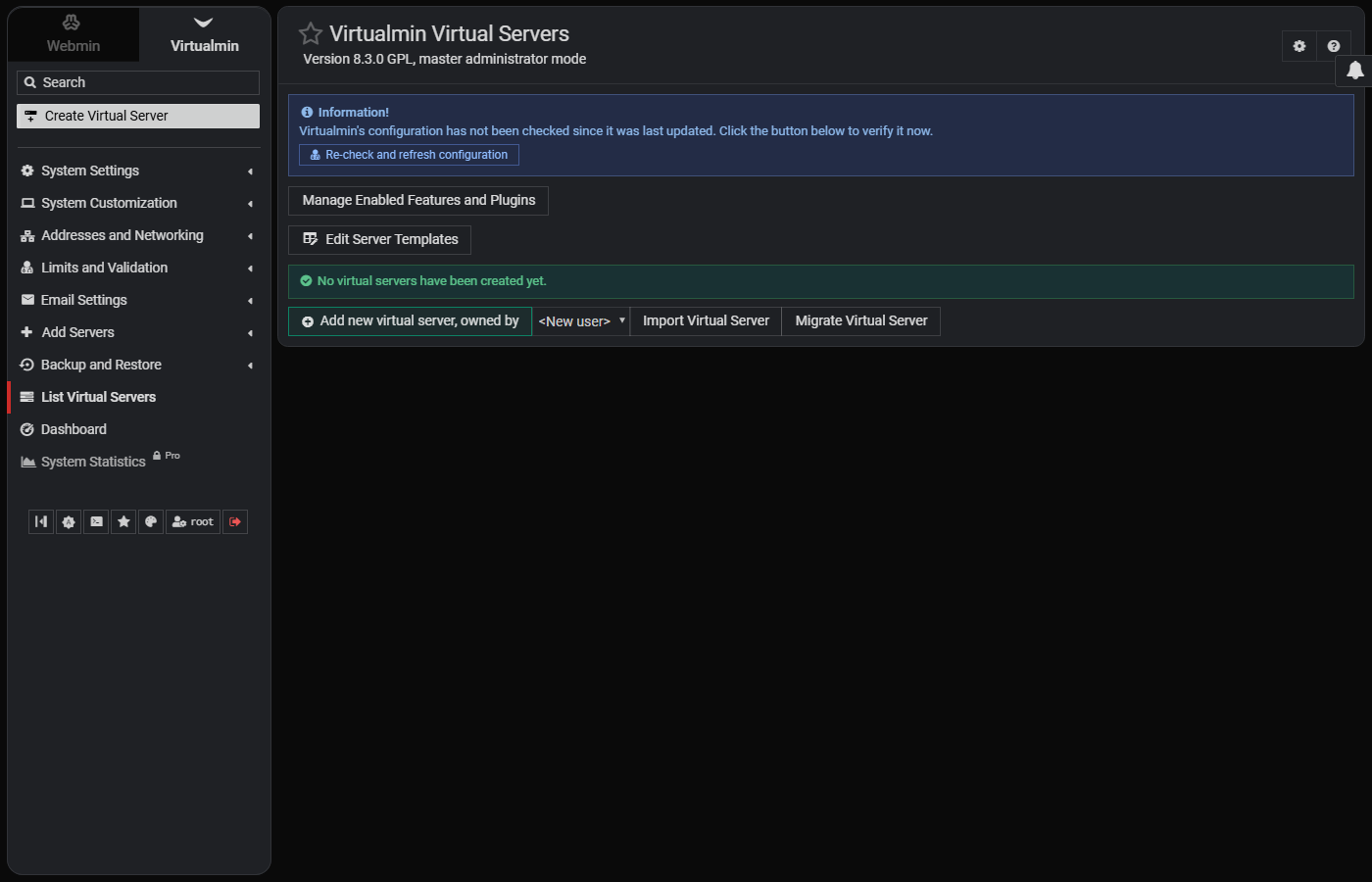Click Migrate Virtual Server button
This screenshot has height=882, width=1372.
click(x=861, y=320)
